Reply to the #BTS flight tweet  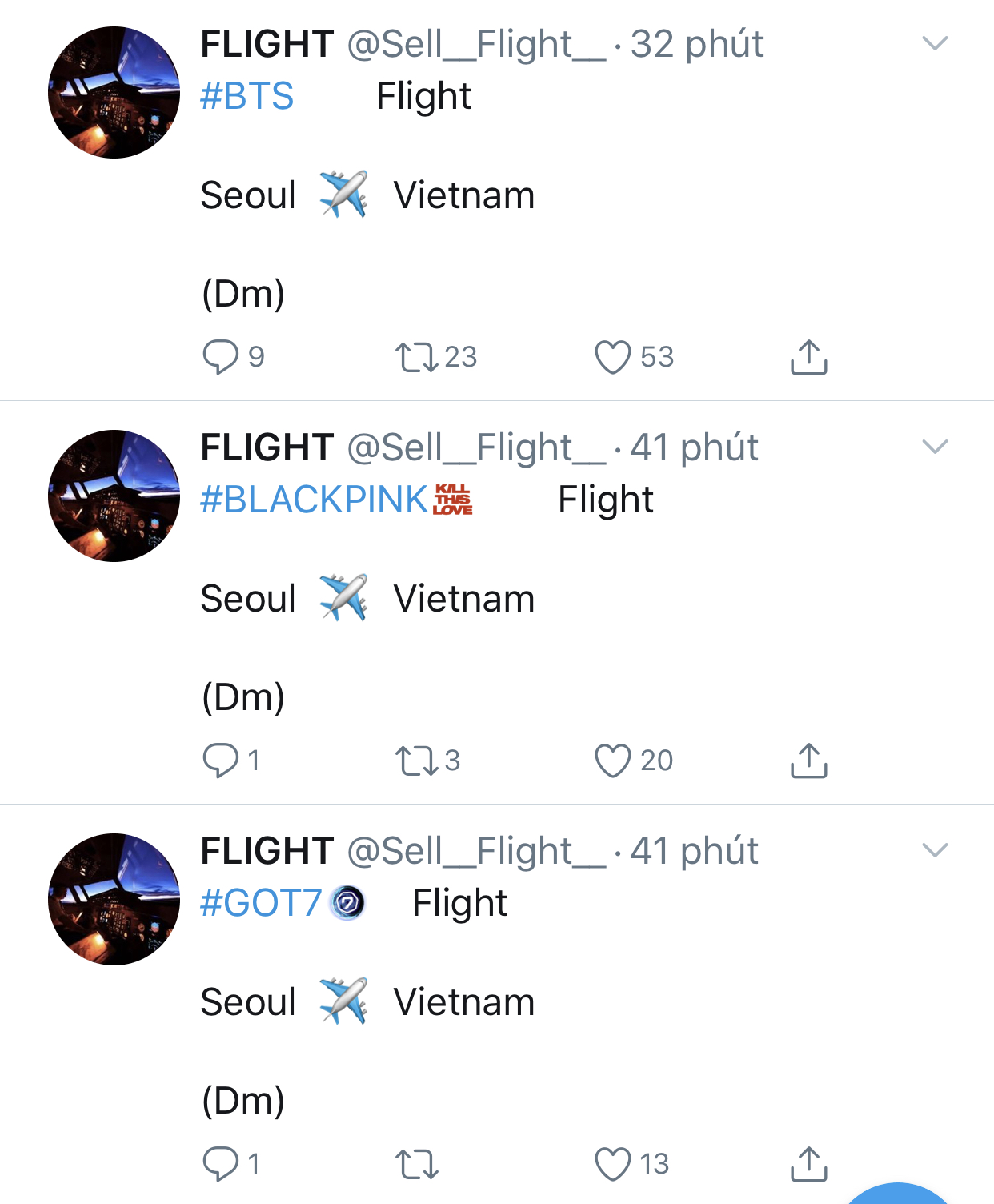[221, 357]
